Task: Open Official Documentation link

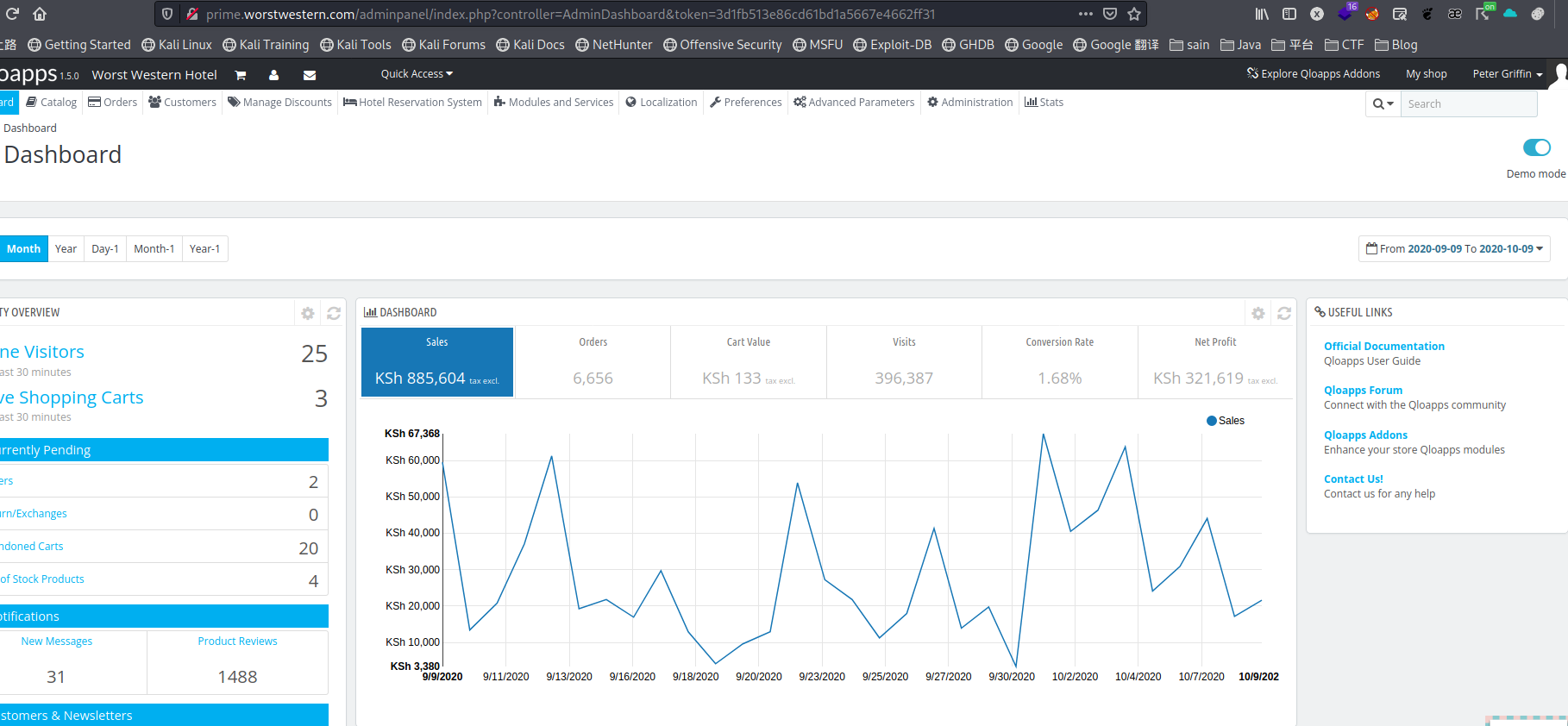Action: (1384, 346)
